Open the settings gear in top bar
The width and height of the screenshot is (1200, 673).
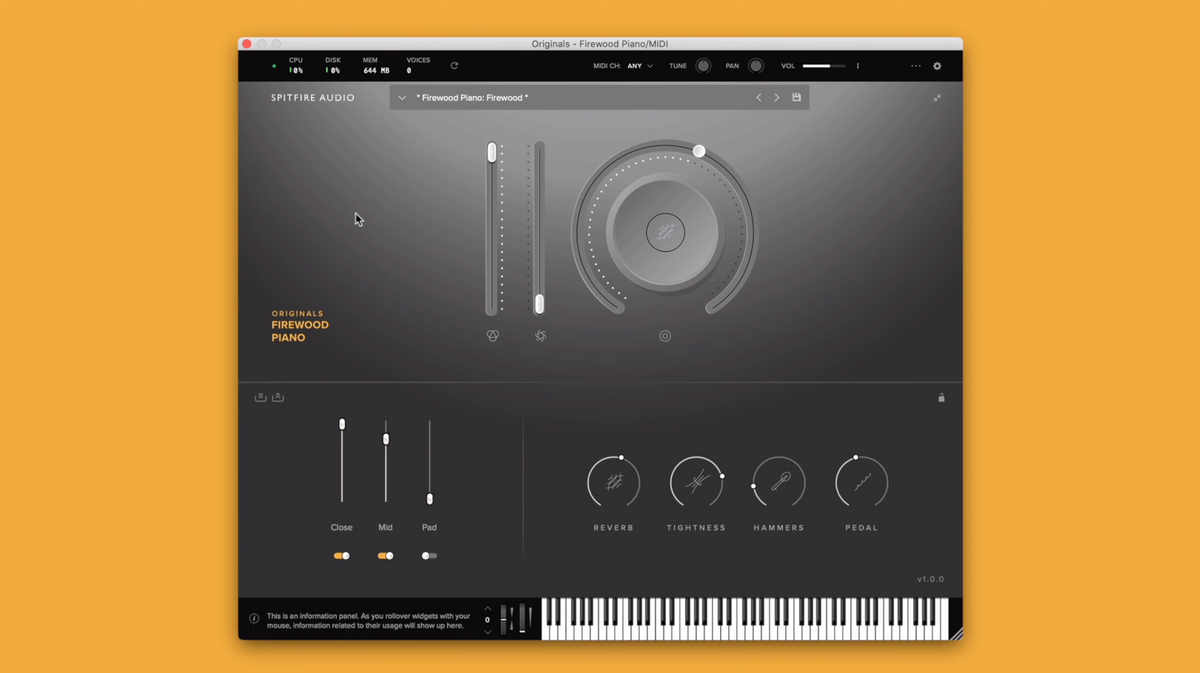[x=937, y=66]
